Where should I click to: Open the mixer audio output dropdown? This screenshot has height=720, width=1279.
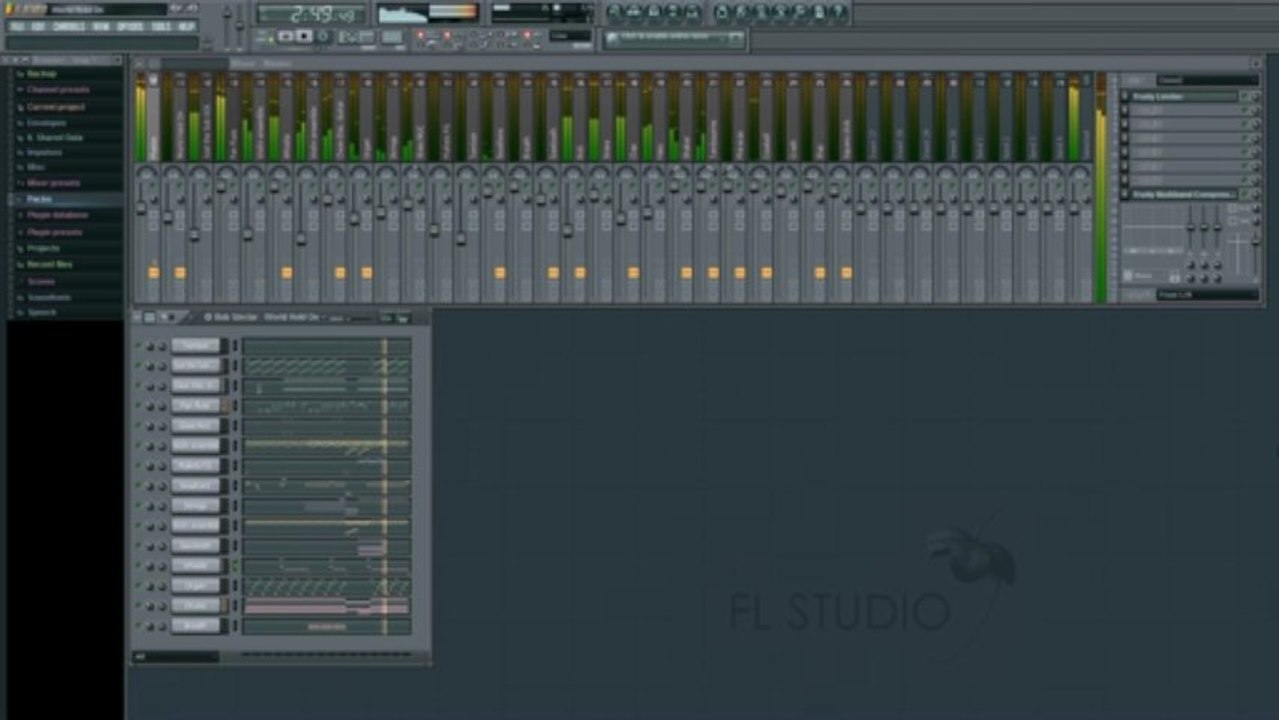[1208, 295]
